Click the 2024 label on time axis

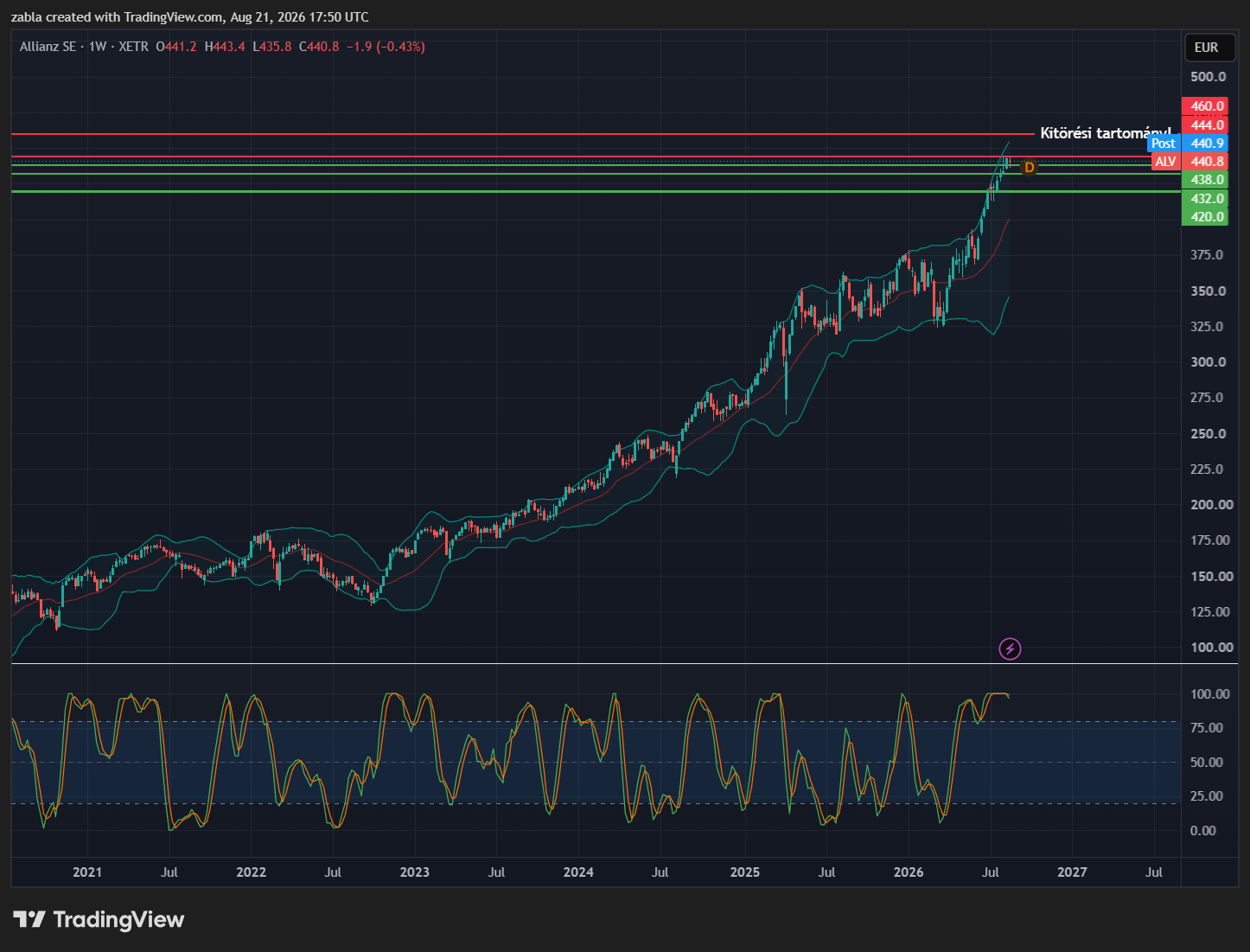click(x=578, y=872)
